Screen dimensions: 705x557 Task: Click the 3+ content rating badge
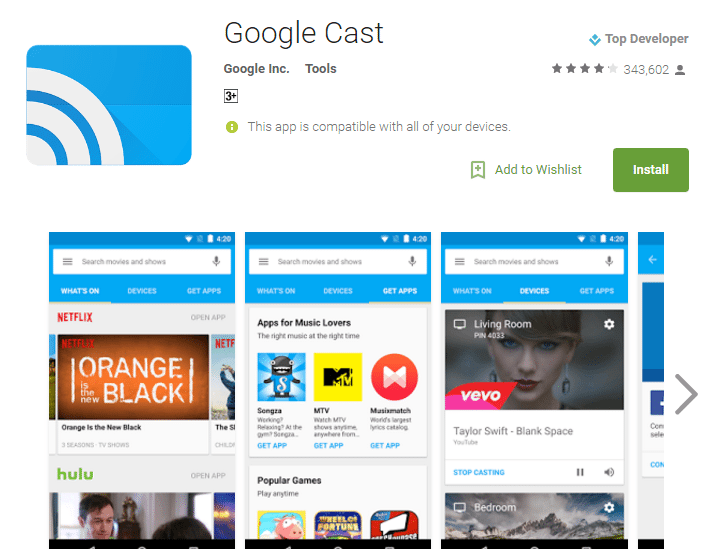231,96
